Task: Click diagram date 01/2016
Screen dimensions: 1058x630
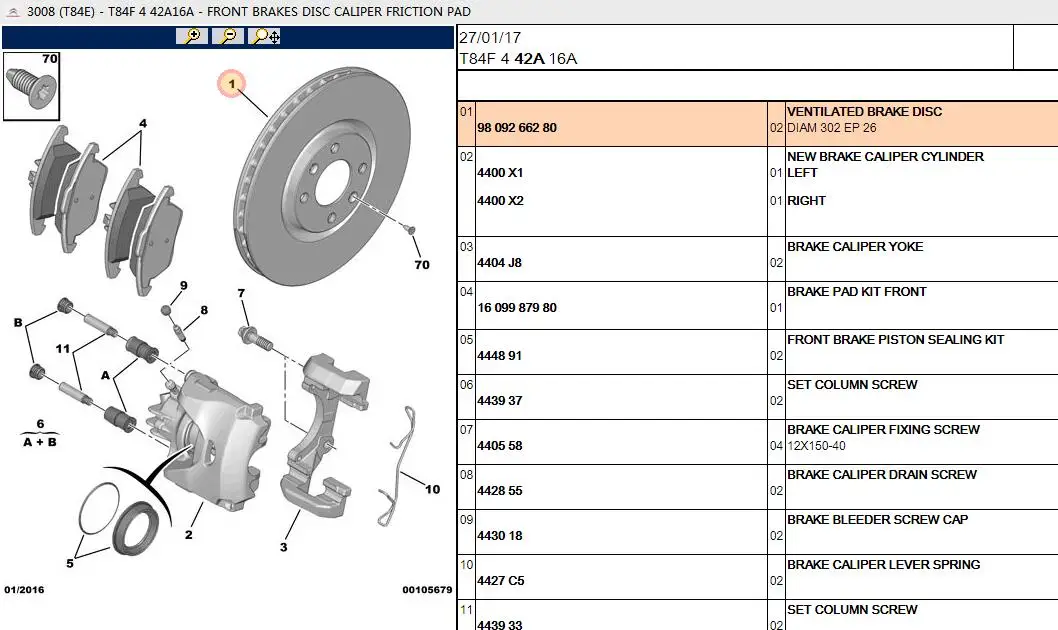Action: tap(24, 590)
